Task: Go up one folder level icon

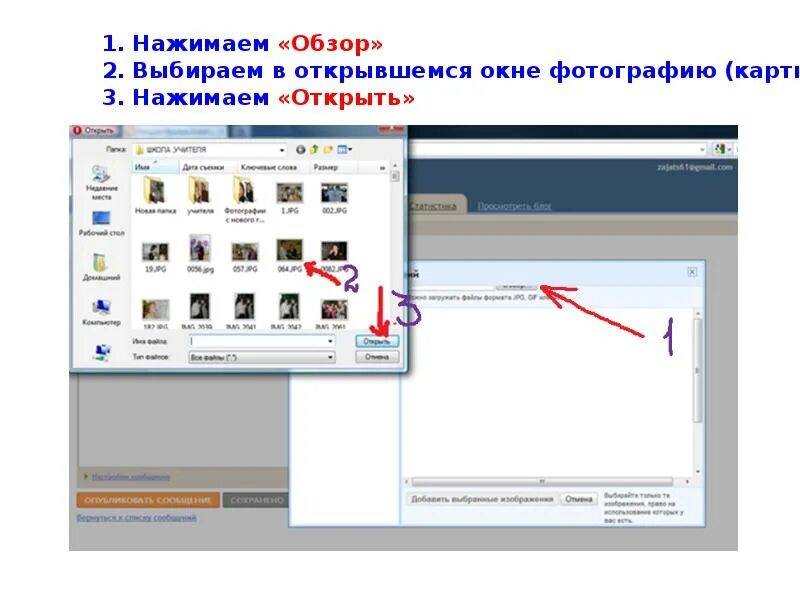Action: [x=314, y=149]
